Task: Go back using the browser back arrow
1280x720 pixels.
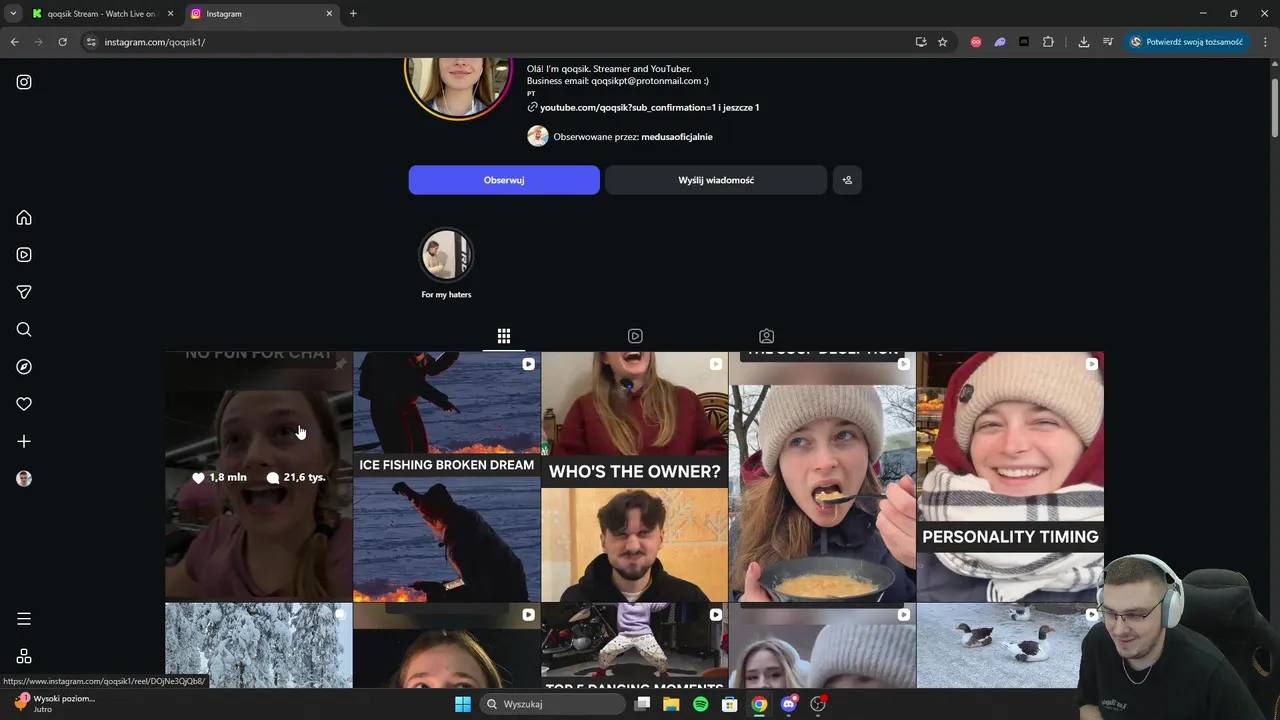Action: pyautogui.click(x=14, y=42)
